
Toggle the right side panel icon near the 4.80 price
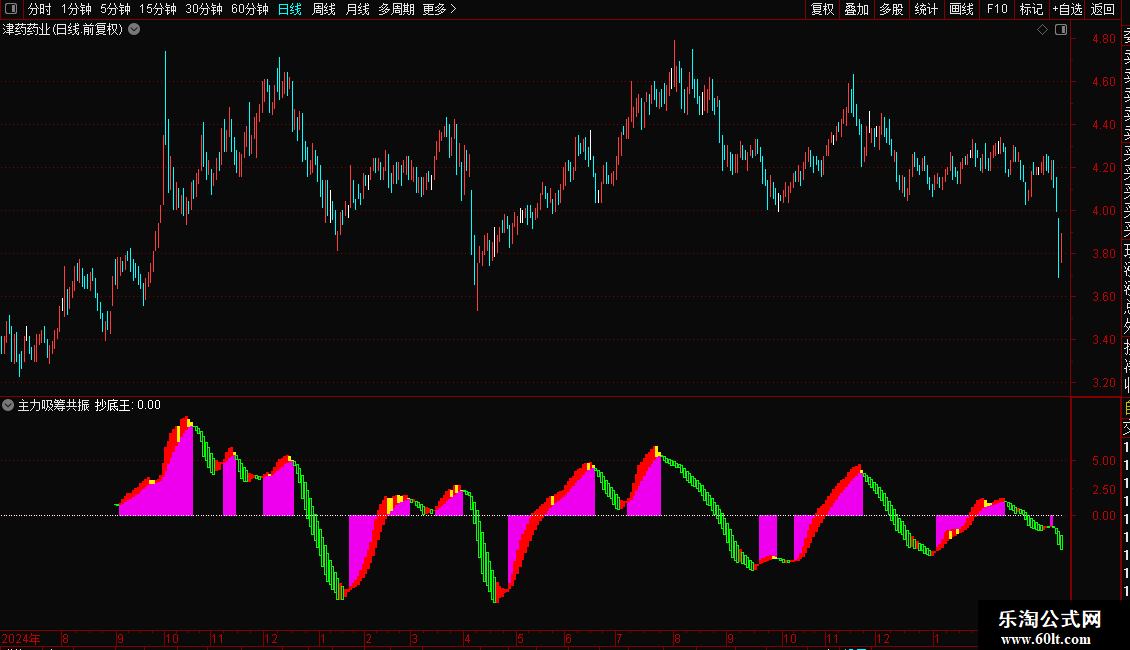point(1061,30)
